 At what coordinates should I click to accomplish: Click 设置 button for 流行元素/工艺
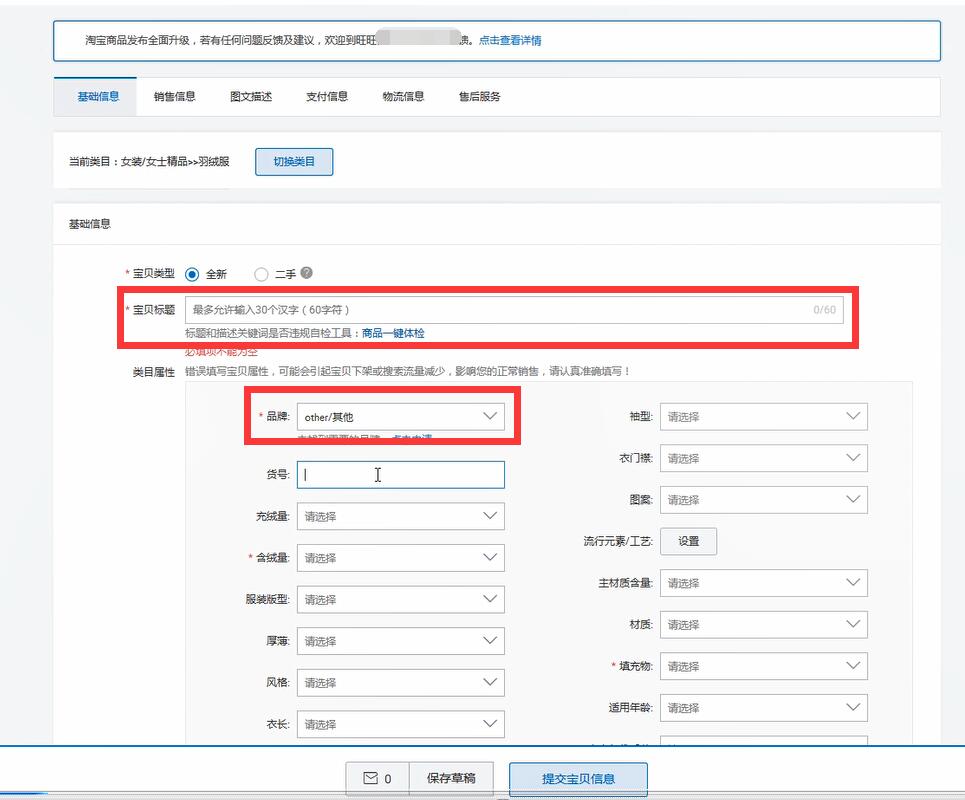[688, 541]
